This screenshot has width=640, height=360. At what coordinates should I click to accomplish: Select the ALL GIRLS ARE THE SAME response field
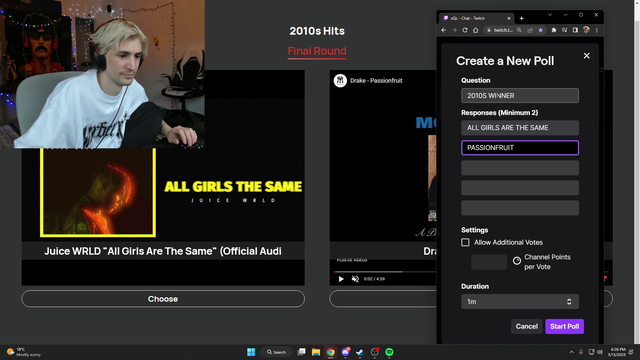pos(520,128)
